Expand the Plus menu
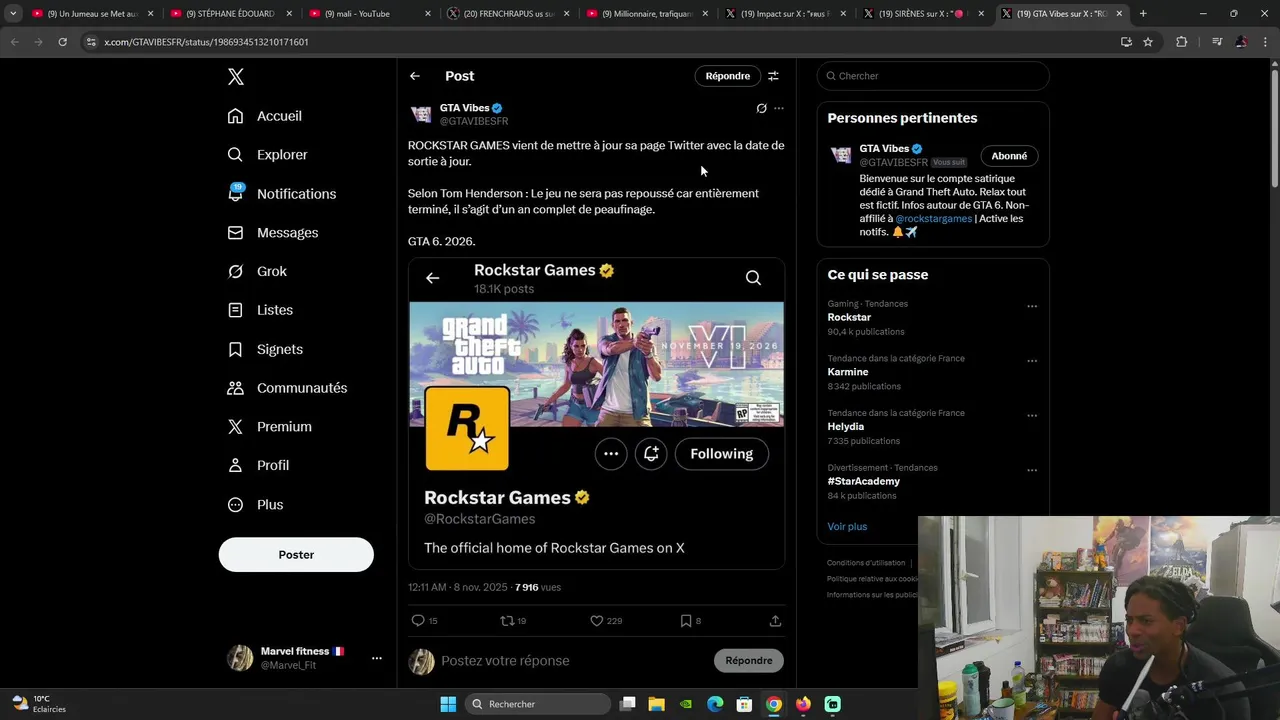This screenshot has height=720, width=1280. [256, 505]
